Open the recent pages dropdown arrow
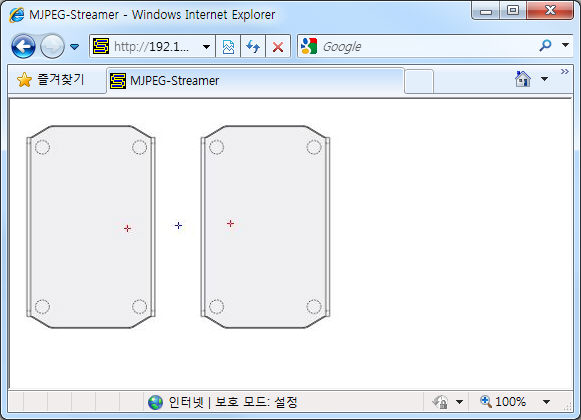This screenshot has width=581, height=420. coord(74,47)
